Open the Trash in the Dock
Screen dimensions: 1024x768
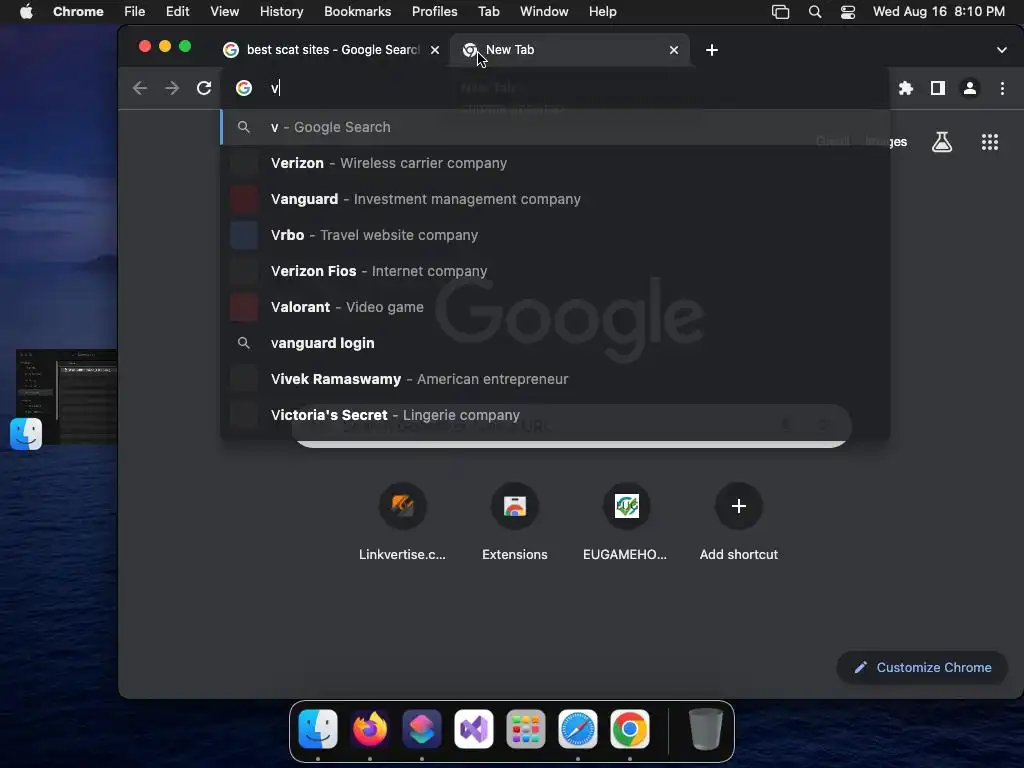(x=706, y=729)
